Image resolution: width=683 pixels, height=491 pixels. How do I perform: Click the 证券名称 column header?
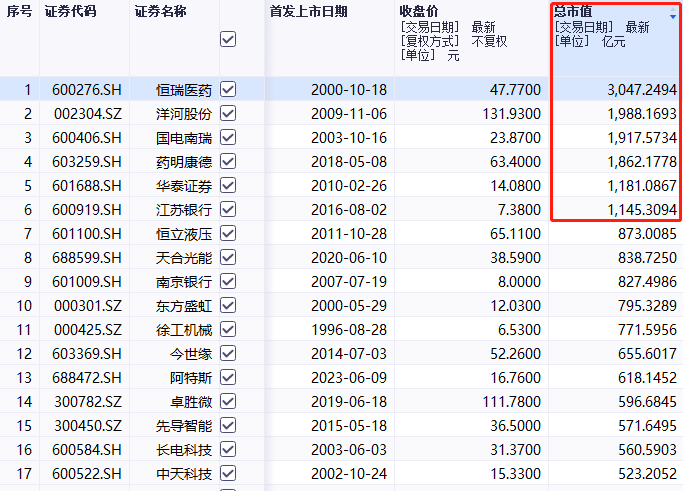[x=161, y=11]
